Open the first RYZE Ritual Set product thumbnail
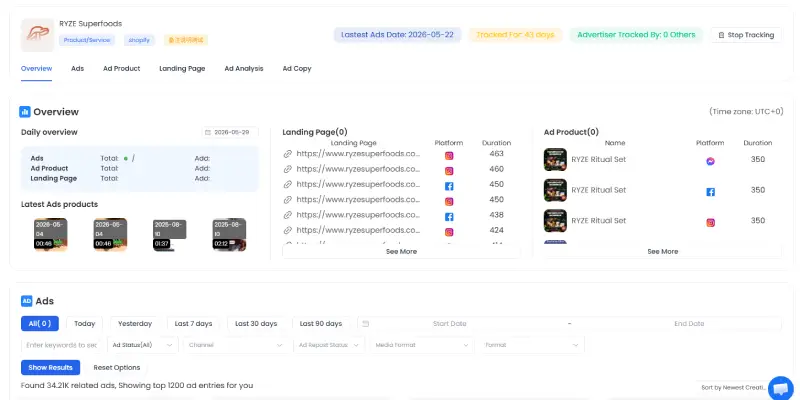 [555, 159]
